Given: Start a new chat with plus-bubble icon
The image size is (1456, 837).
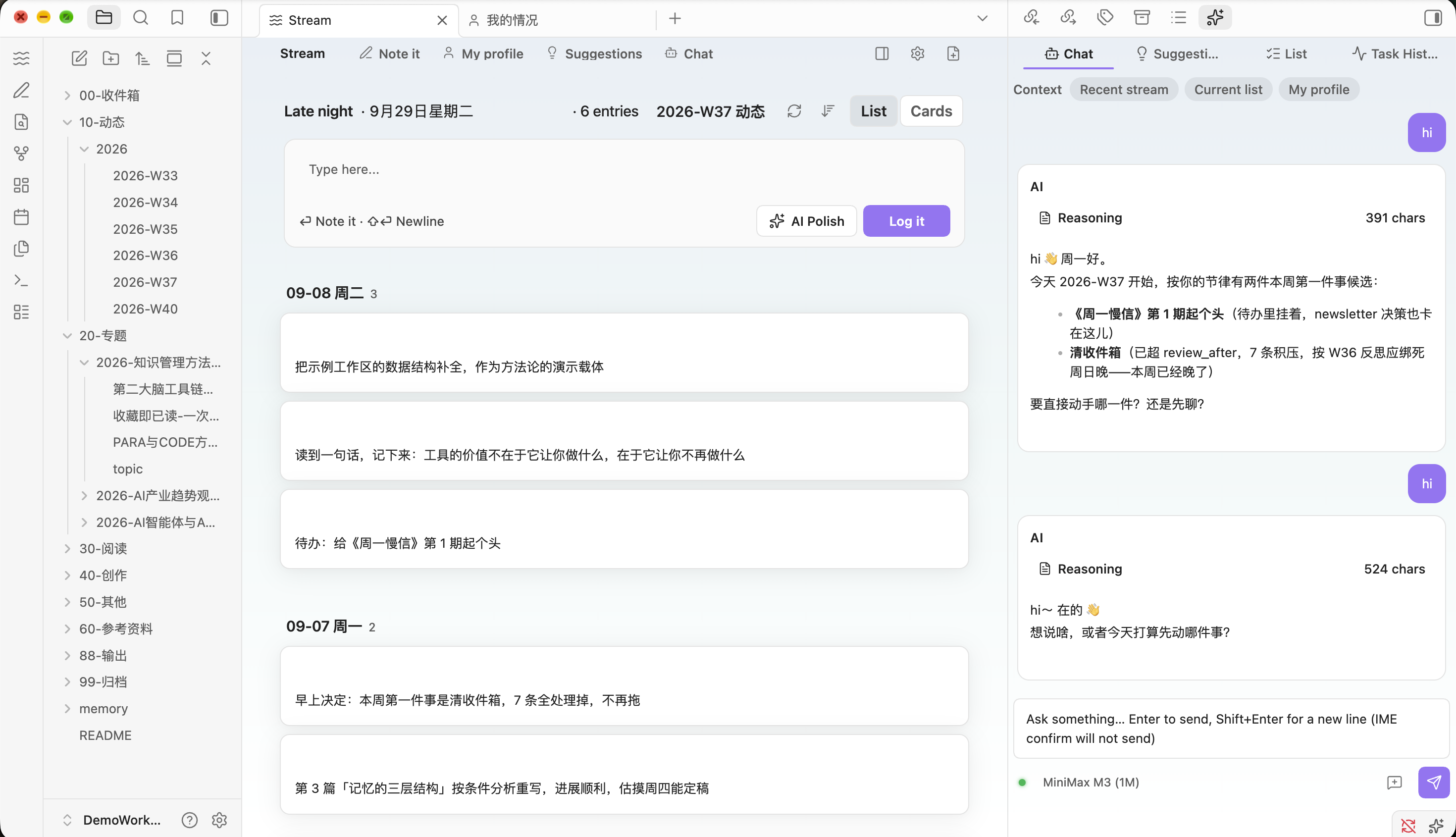Looking at the screenshot, I should 1395,783.
